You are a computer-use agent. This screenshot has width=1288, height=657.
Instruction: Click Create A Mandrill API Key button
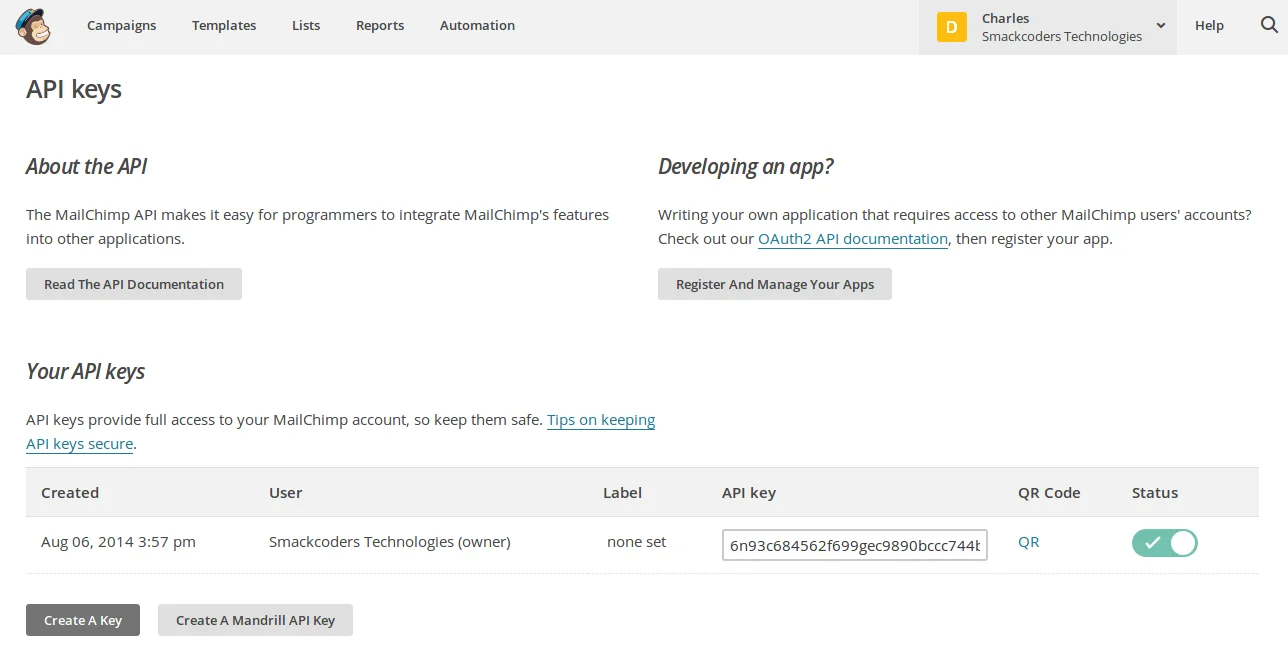255,620
